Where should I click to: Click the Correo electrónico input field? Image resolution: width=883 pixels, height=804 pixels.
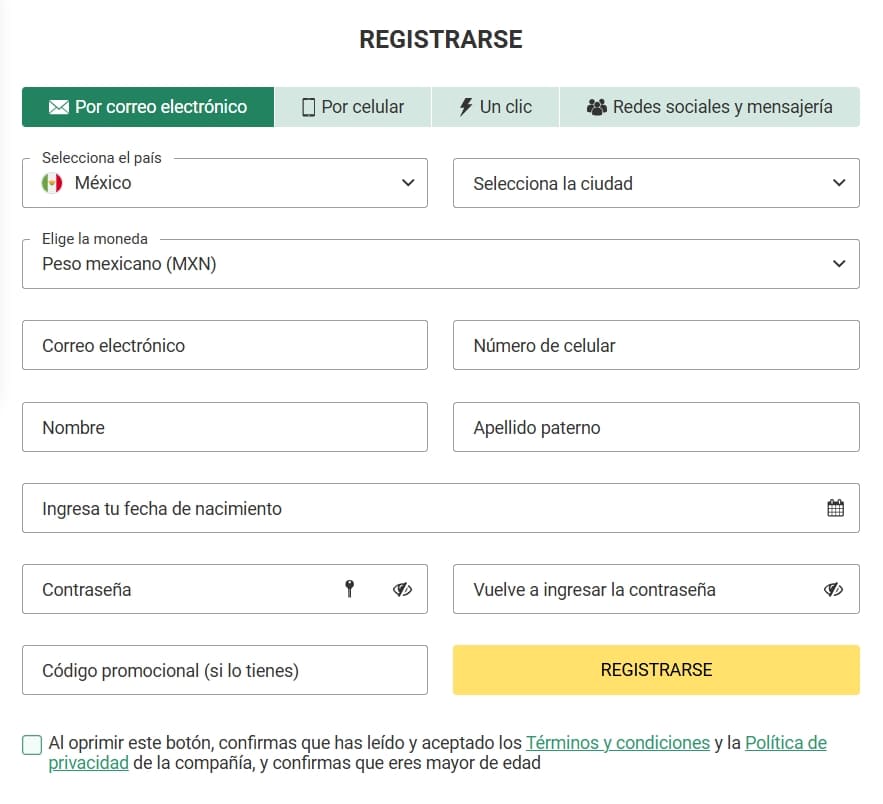(224, 345)
